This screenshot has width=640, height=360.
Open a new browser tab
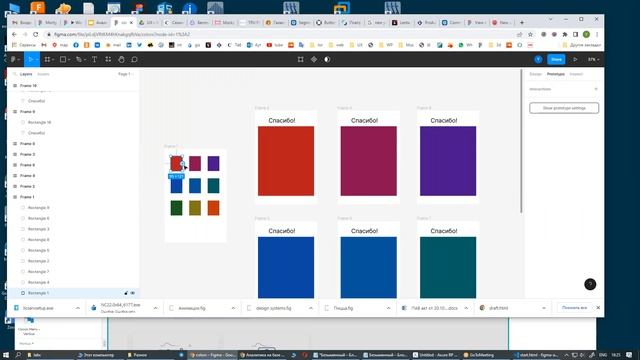click(522, 22)
